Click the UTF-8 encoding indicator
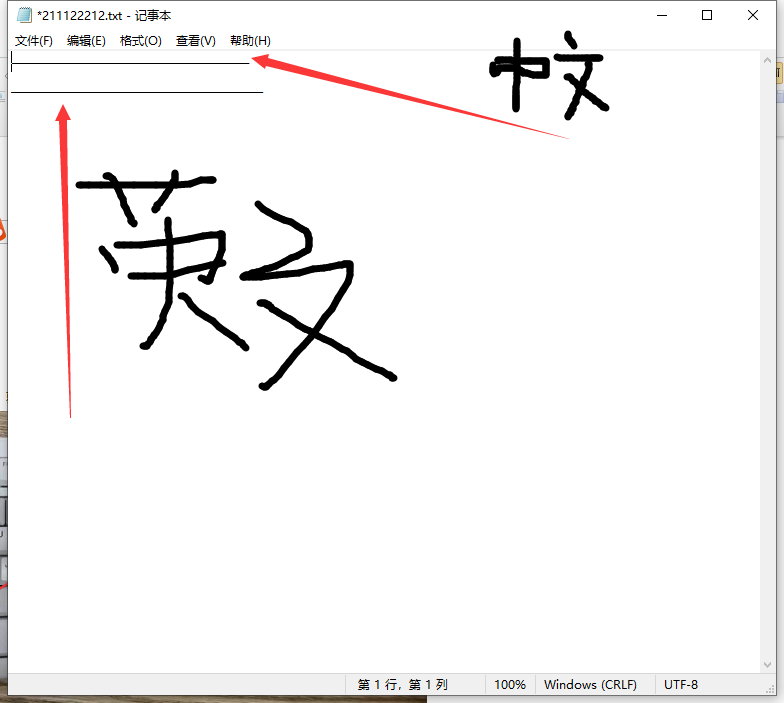Screen dimensions: 784x703 tap(681, 685)
